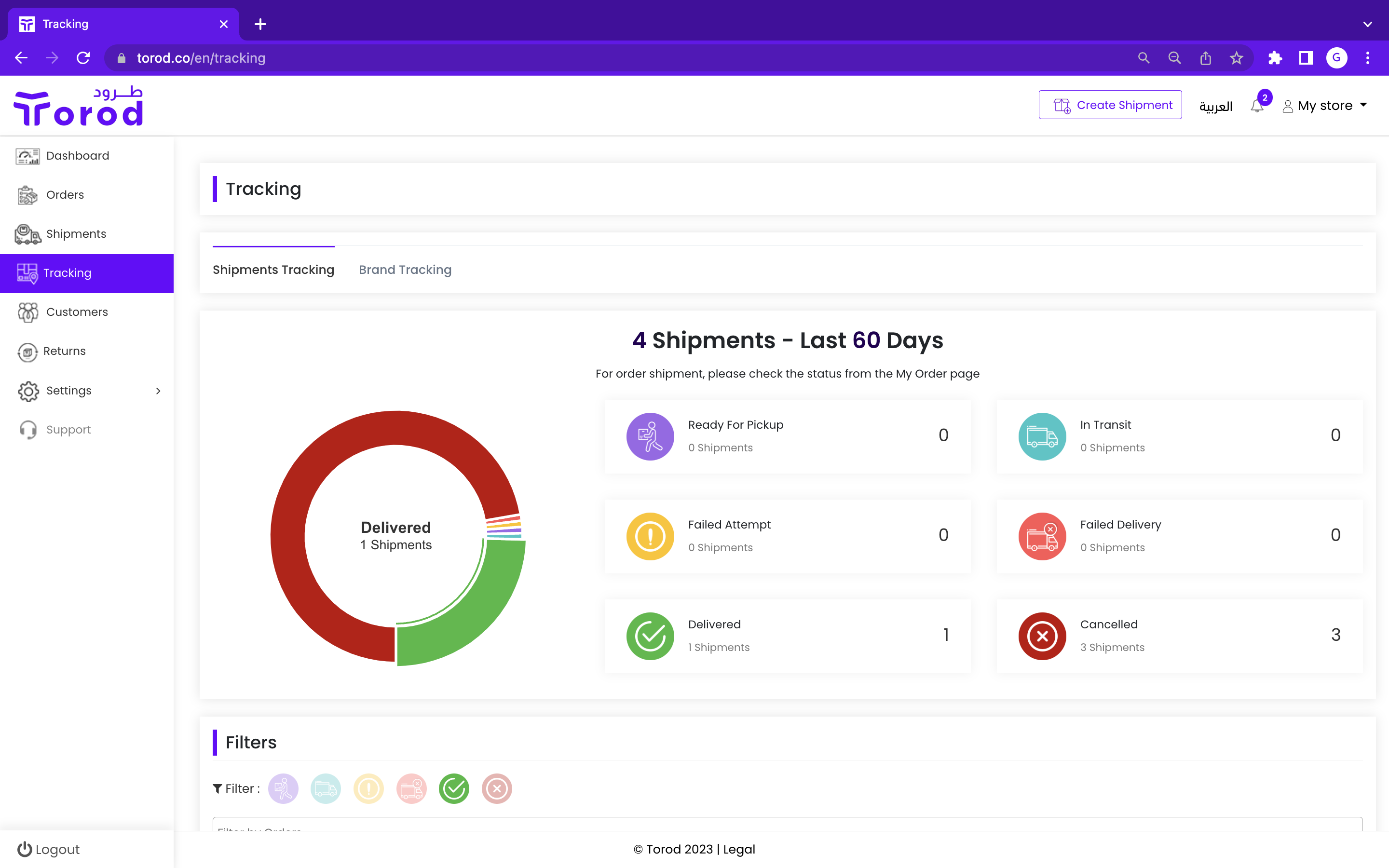Viewport: 1389px width, 868px height.
Task: Click the Failed Attempt card icon
Action: click(x=650, y=536)
